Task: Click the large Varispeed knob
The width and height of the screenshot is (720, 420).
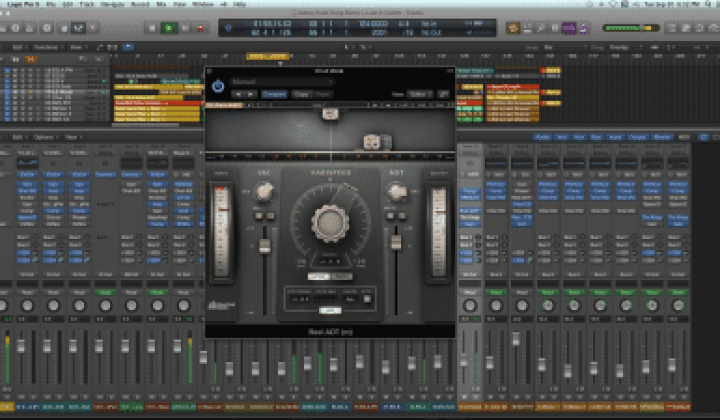Action: pyautogui.click(x=329, y=221)
